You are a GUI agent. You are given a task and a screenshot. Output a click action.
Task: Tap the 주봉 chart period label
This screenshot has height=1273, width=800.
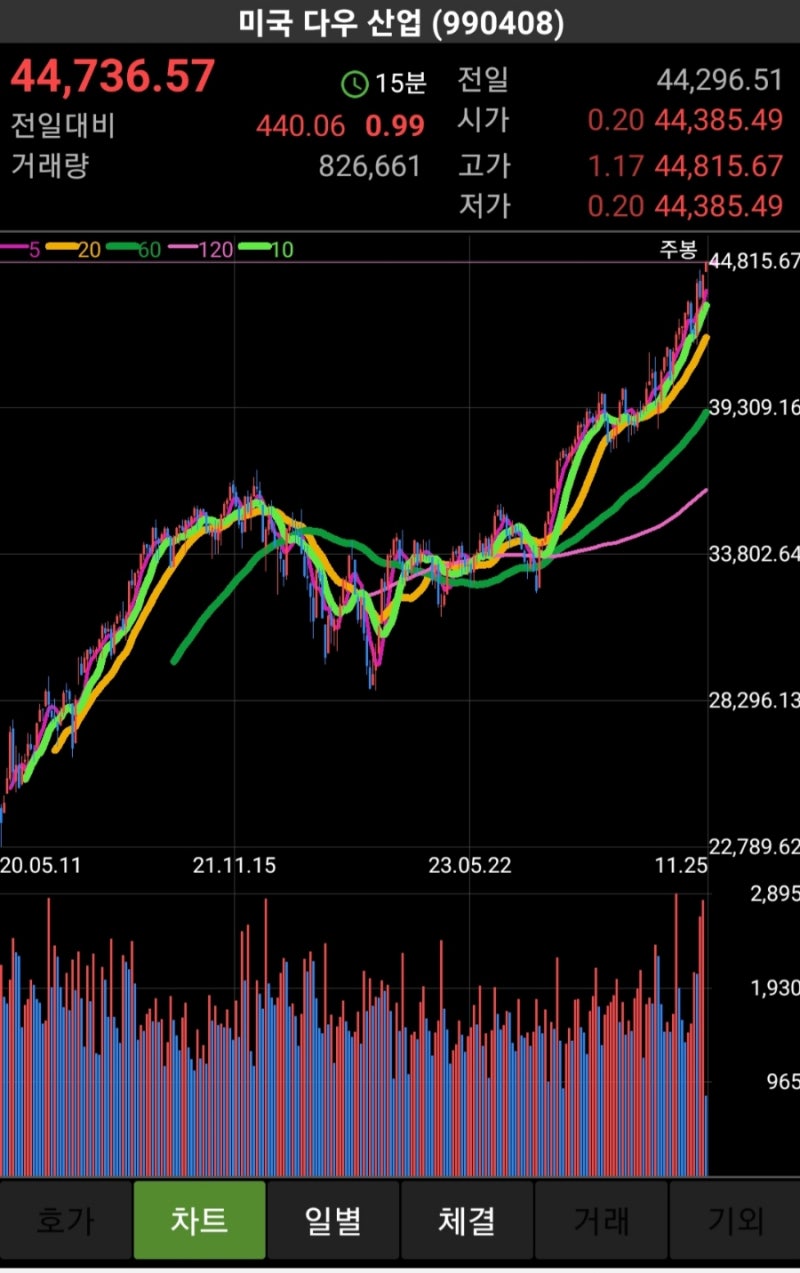pos(677,249)
